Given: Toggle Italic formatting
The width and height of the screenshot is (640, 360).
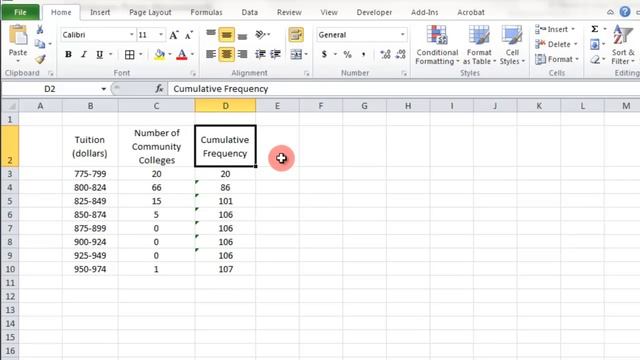Looking at the screenshot, I should (84, 54).
